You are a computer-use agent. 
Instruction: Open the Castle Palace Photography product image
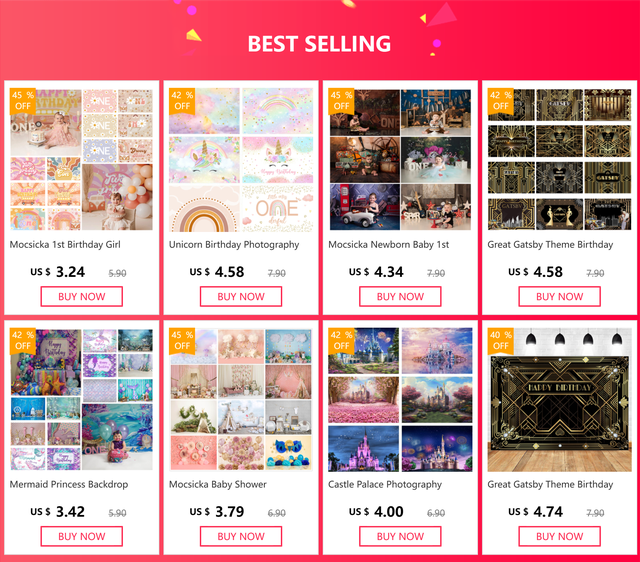coord(400,400)
